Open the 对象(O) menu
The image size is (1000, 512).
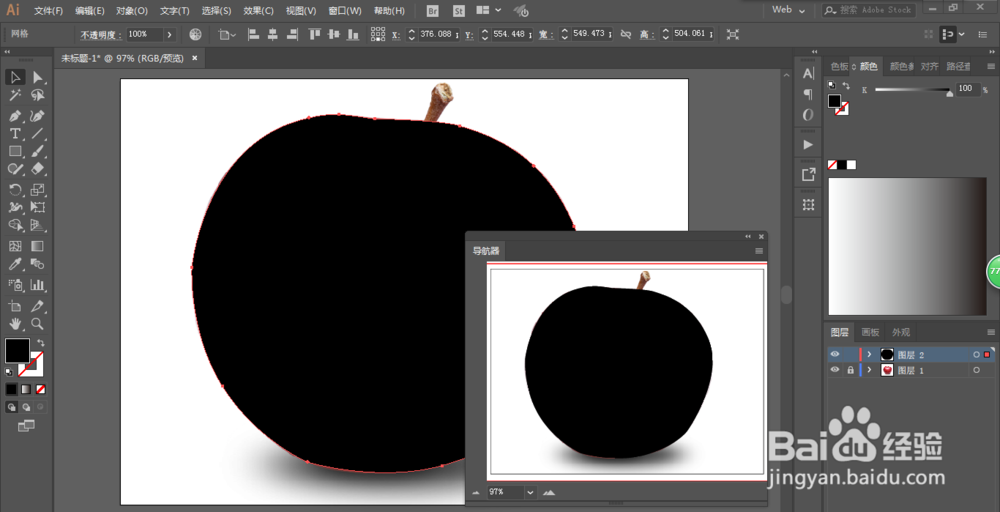[132, 11]
